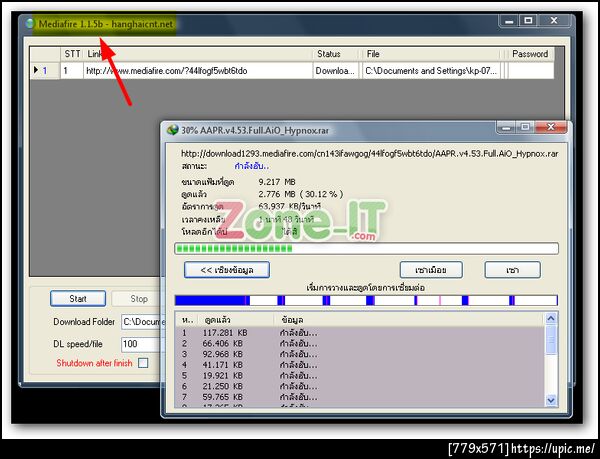Click the Password cell in row 1

click(x=530, y=71)
